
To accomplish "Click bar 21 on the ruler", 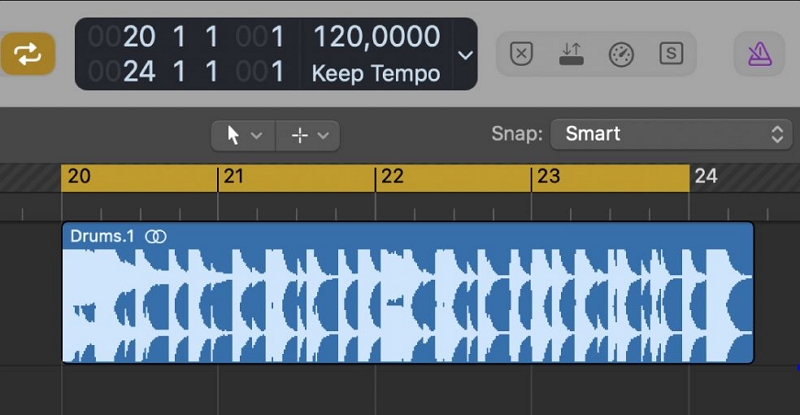I will [x=233, y=176].
